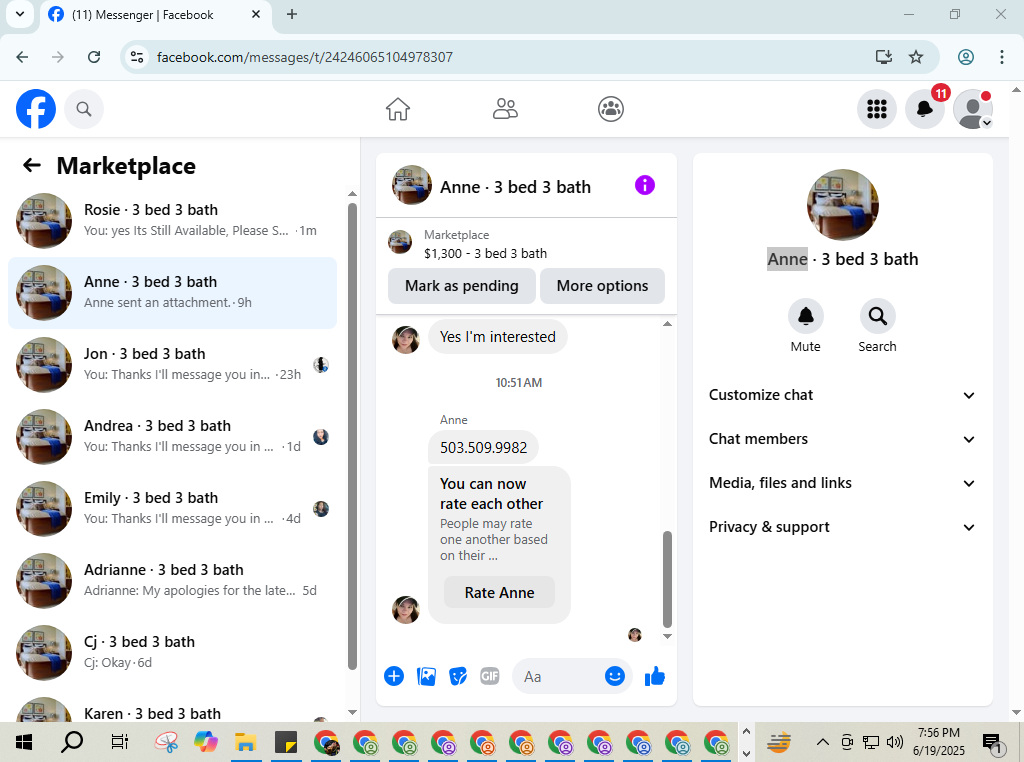
Task: Open the tab search dropdown arrow
Action: tap(20, 14)
